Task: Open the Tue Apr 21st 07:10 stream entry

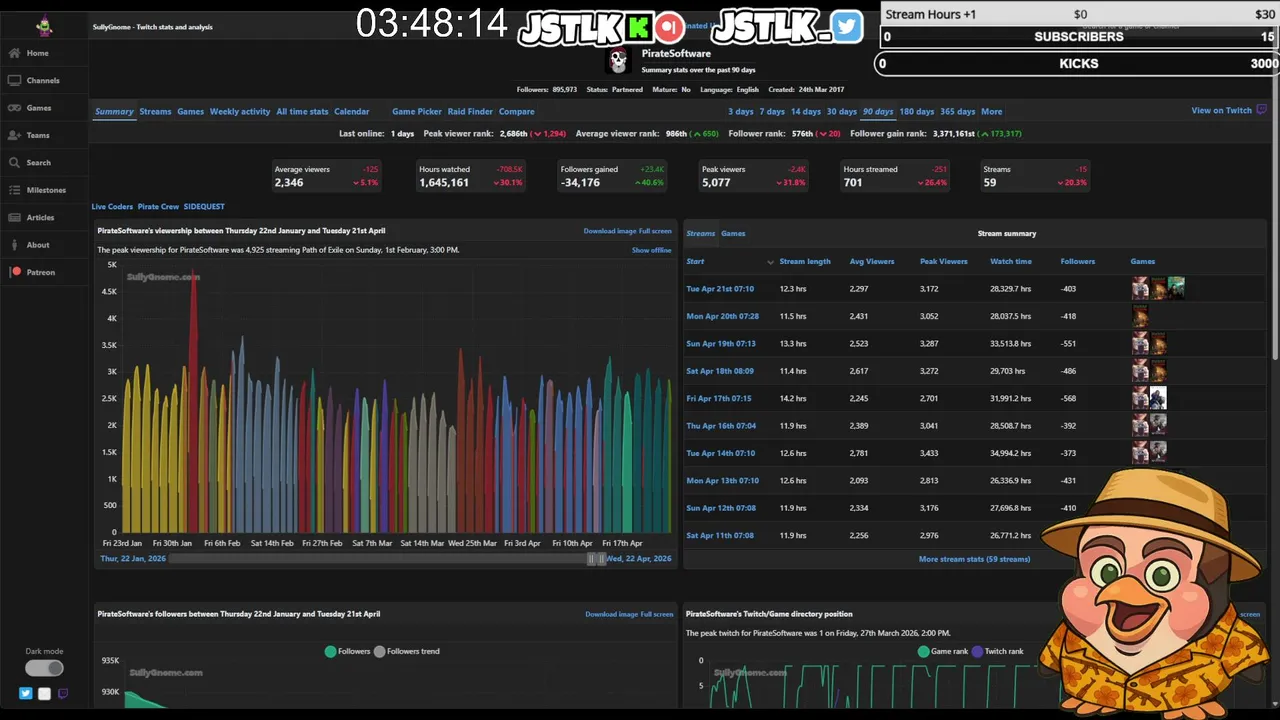Action: coord(720,289)
